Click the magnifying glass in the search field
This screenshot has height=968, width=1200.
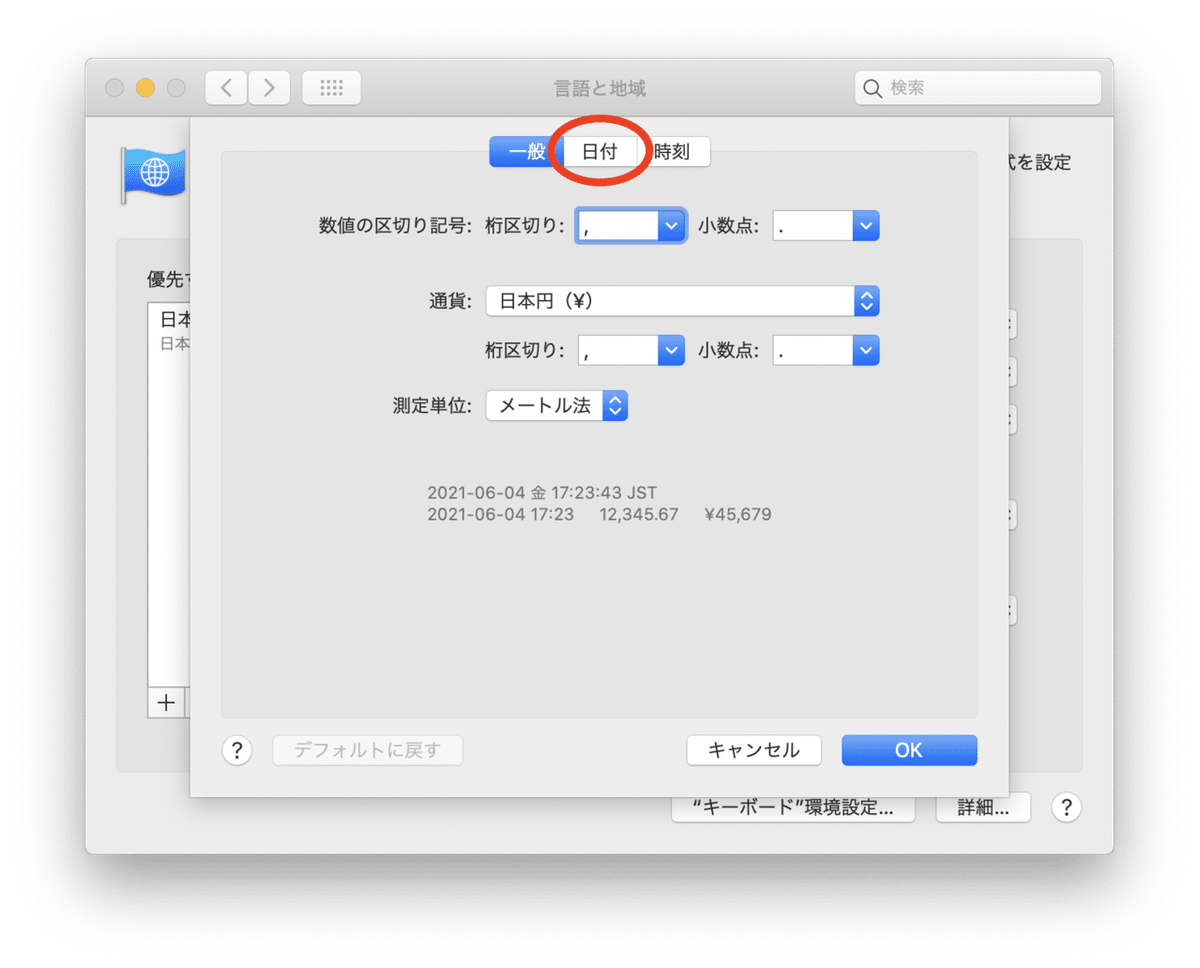tap(871, 88)
